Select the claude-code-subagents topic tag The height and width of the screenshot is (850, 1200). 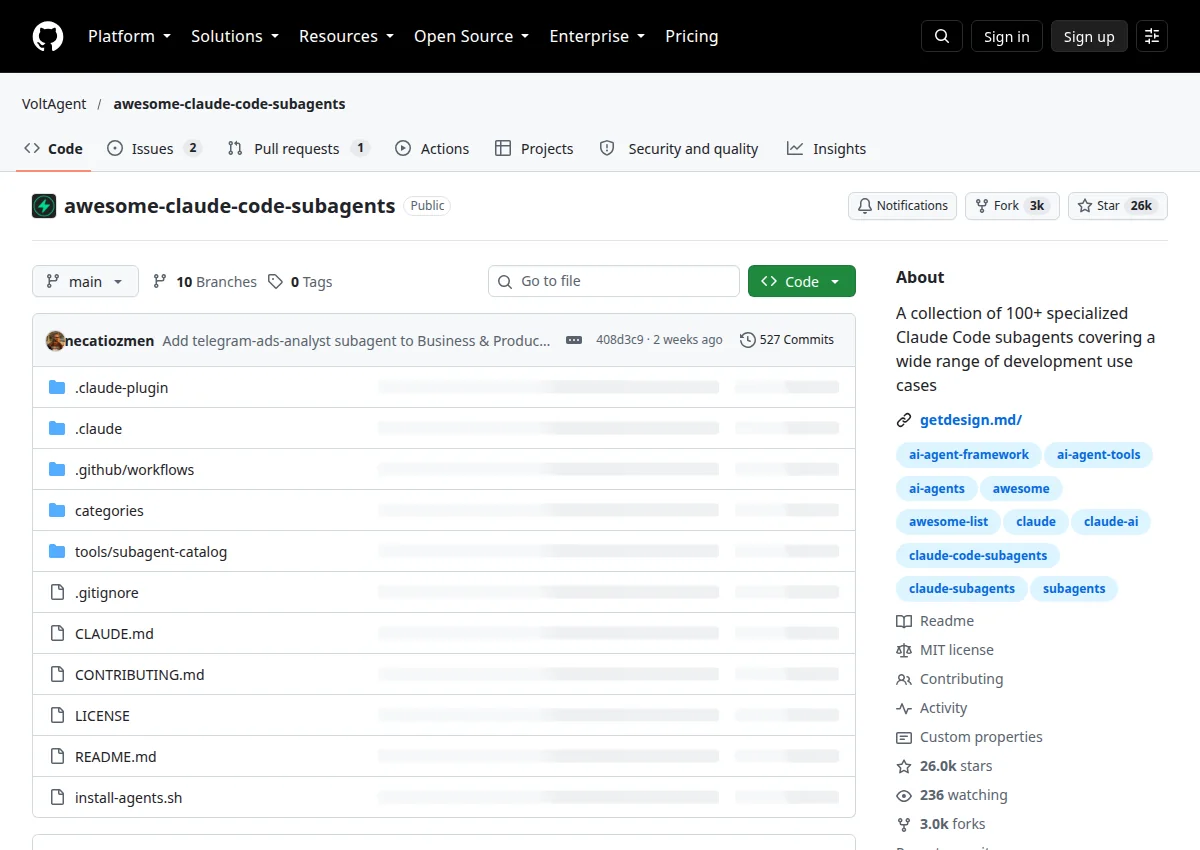978,555
